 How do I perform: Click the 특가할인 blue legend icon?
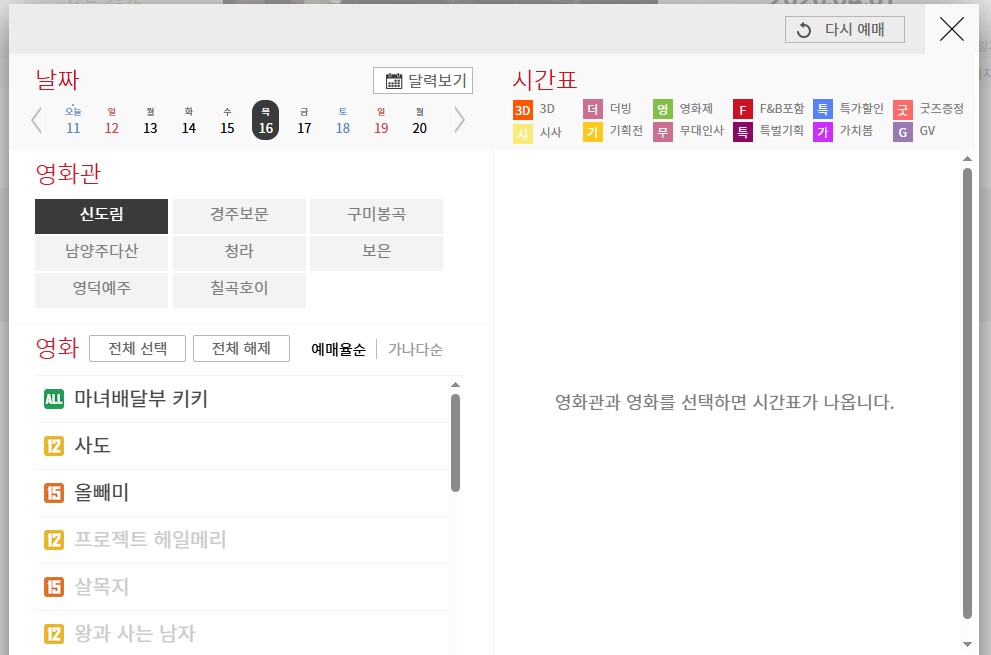point(822,109)
